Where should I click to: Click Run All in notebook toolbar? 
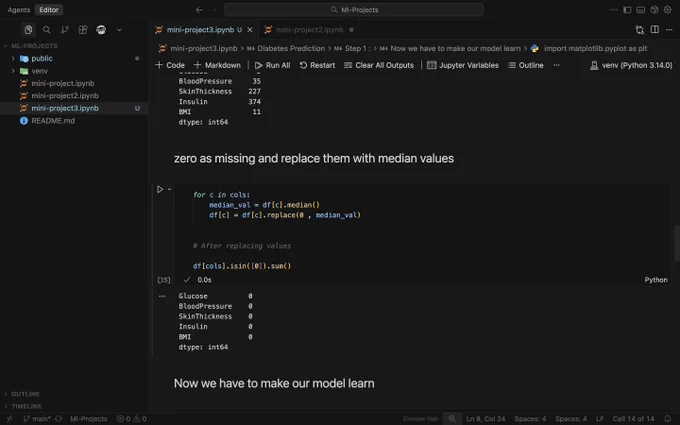click(x=272, y=65)
